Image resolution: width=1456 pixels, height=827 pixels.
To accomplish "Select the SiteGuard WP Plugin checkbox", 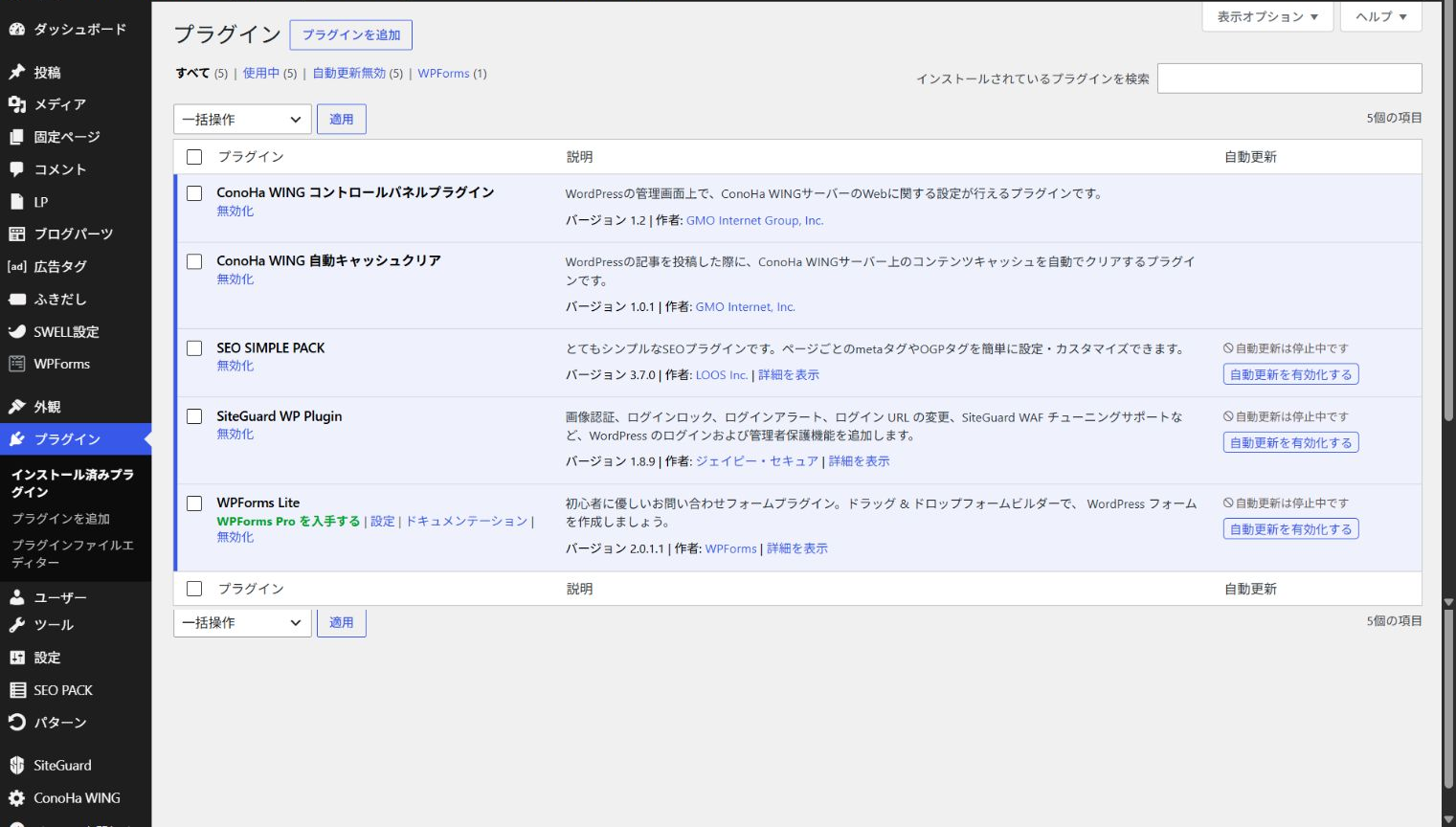I will 194,416.
